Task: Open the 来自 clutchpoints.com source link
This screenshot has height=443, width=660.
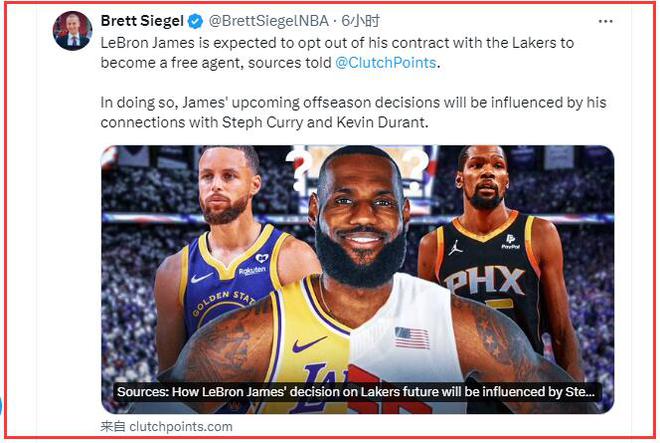Action: (x=167, y=426)
